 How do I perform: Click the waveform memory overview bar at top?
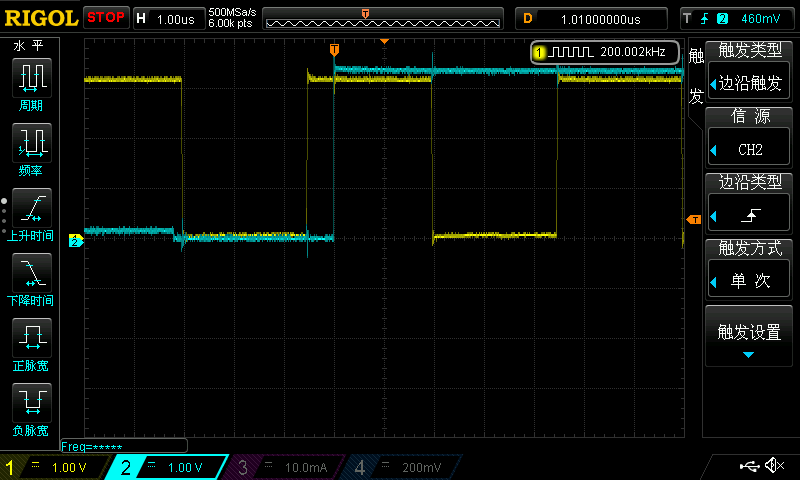pyautogui.click(x=383, y=19)
